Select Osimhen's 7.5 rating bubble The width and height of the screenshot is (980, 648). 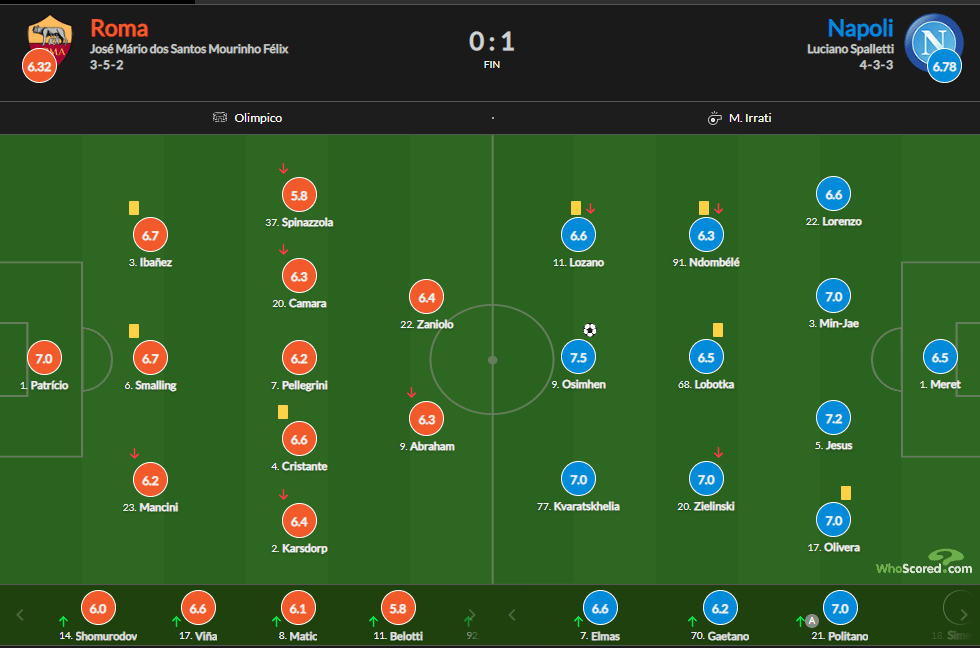578,357
